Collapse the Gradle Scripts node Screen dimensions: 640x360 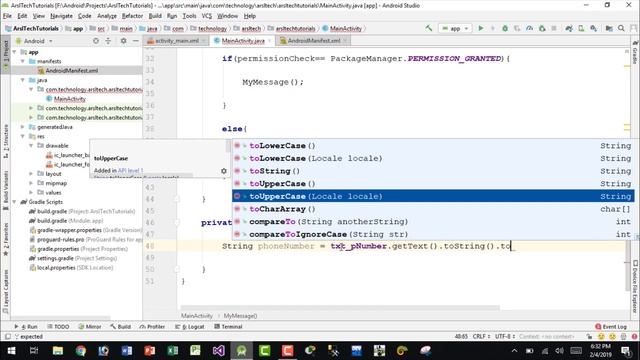point(15,202)
